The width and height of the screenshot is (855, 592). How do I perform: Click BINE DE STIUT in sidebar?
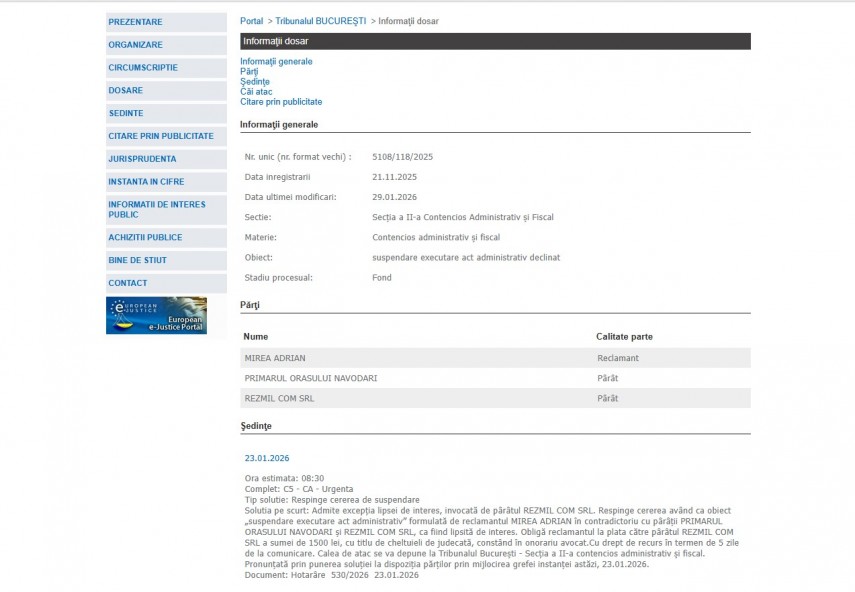pyautogui.click(x=138, y=260)
